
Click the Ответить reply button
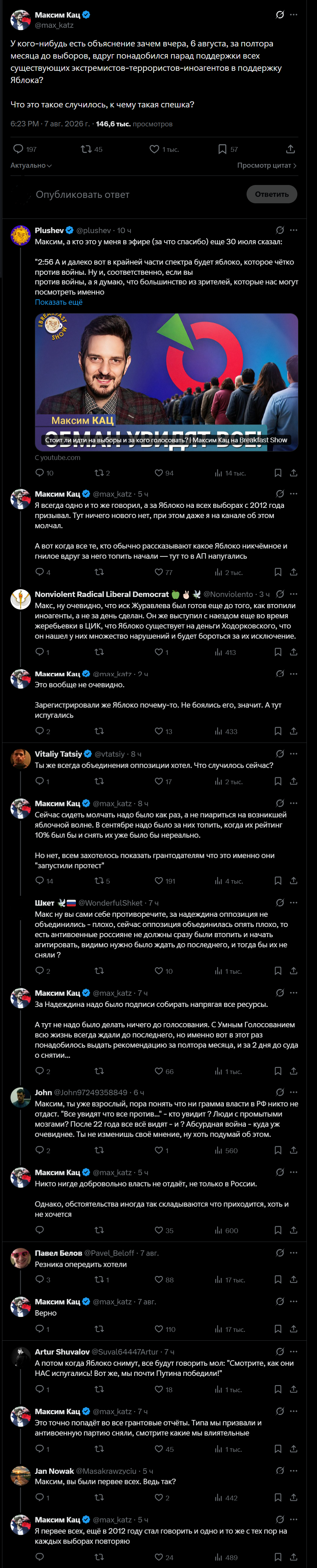coord(272,194)
